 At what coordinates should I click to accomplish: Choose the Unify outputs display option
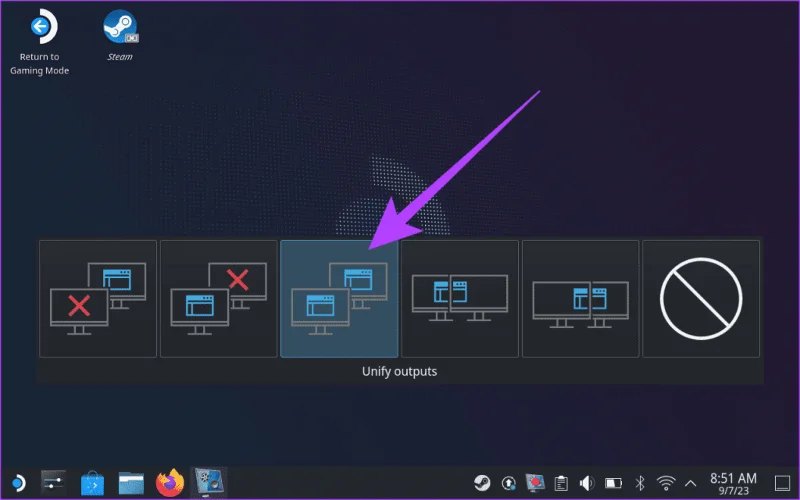point(339,299)
